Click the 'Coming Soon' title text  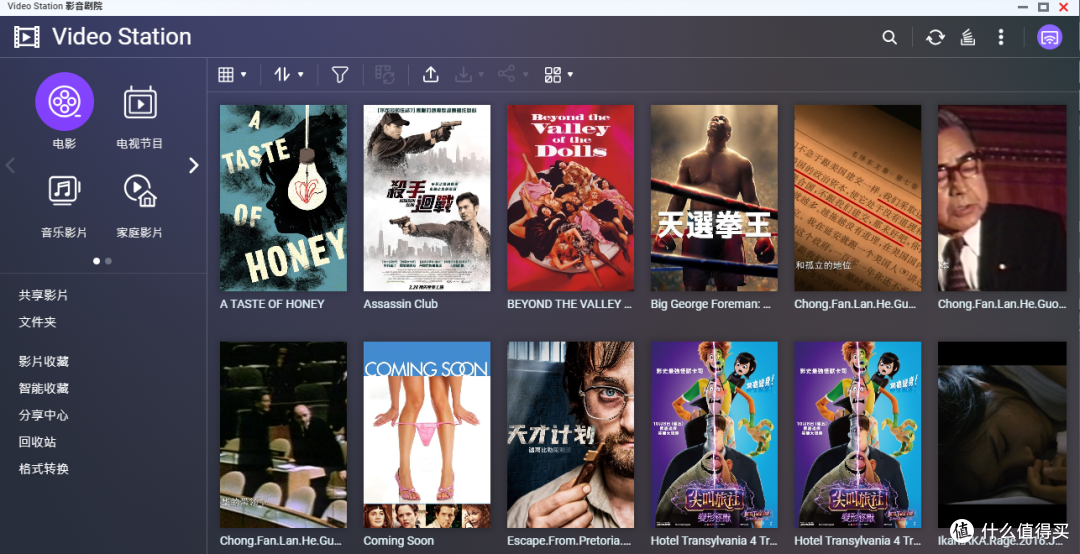pyautogui.click(x=399, y=541)
